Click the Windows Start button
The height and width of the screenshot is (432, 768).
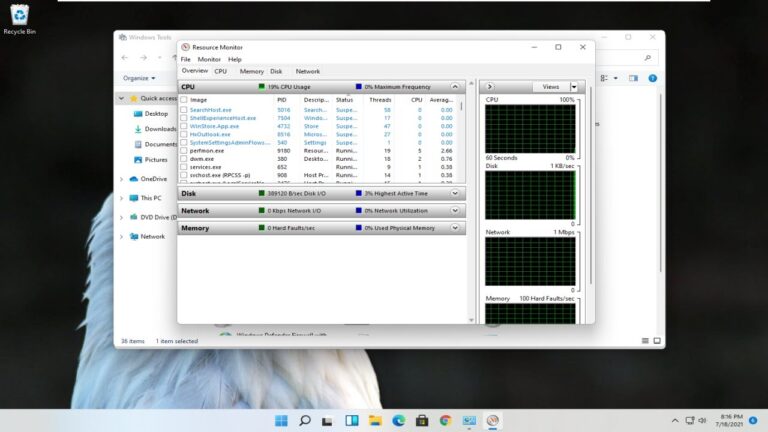pyautogui.click(x=281, y=420)
